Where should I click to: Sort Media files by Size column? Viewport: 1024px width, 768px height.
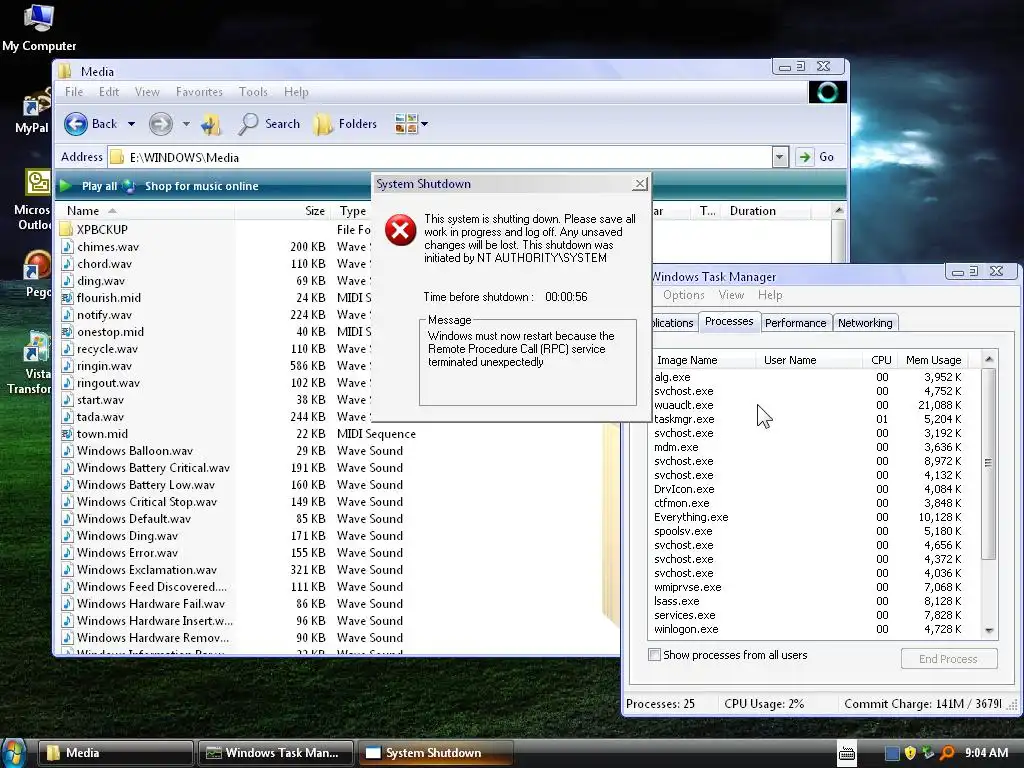coord(283,211)
